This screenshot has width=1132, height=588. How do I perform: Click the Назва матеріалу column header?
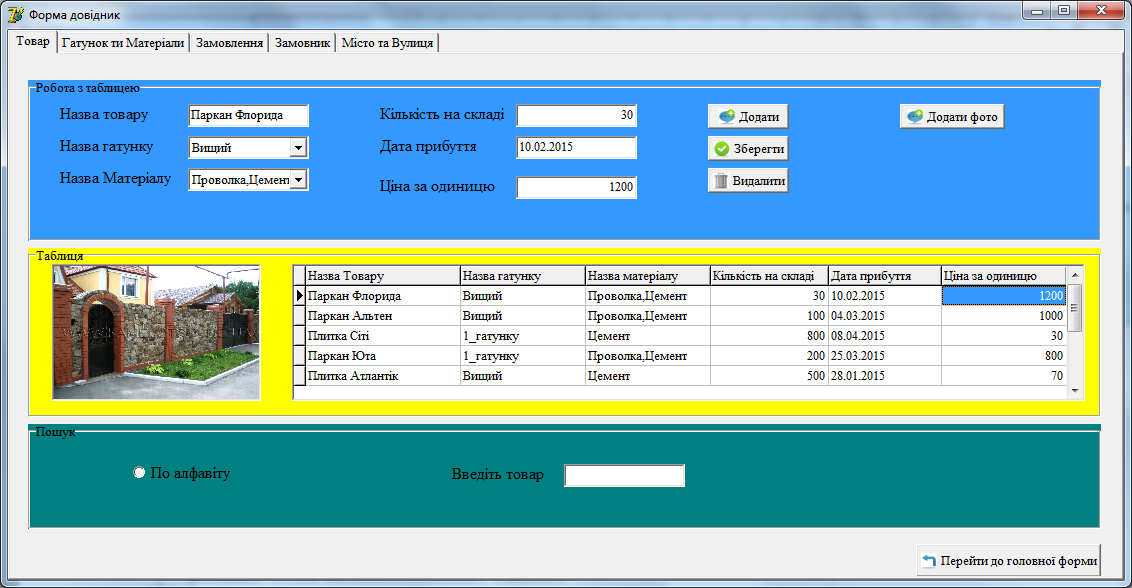pyautogui.click(x=648, y=275)
